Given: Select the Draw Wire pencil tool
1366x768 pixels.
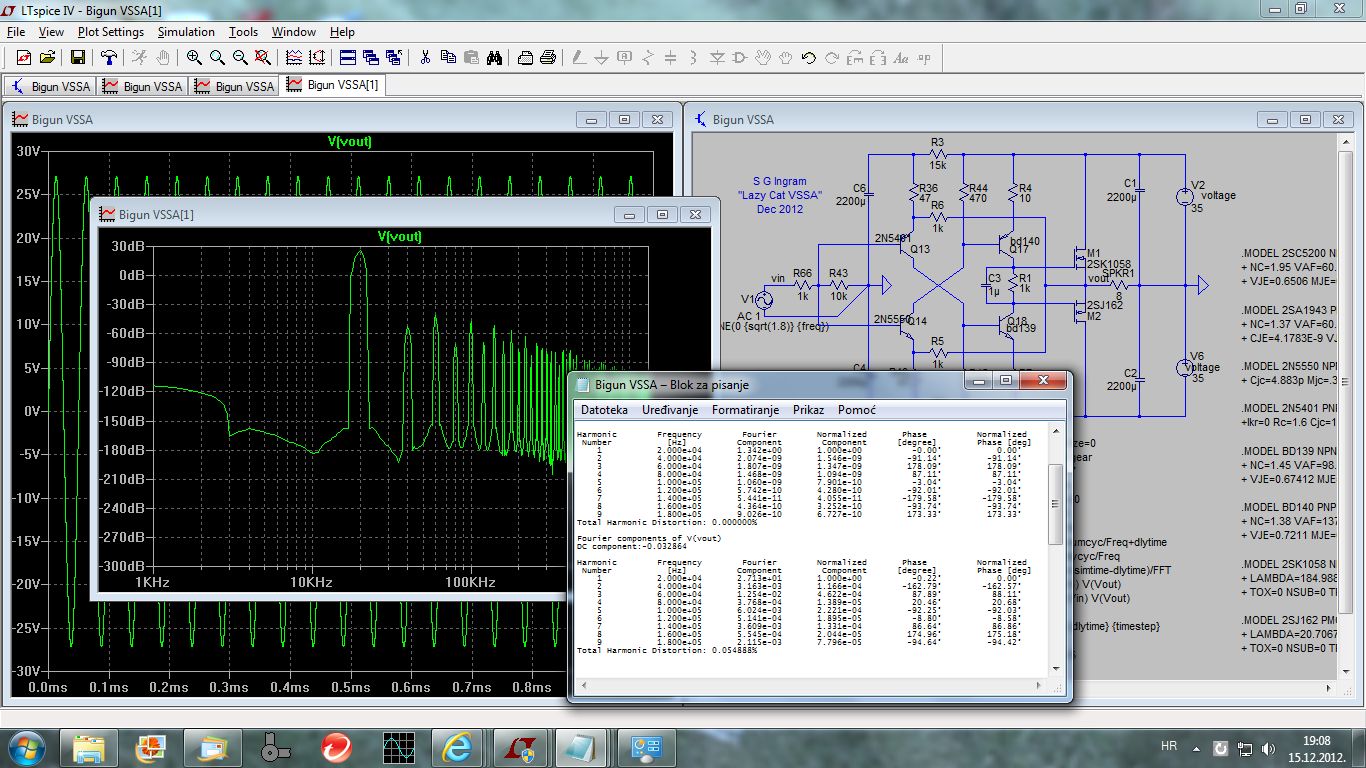Looking at the screenshot, I should [579, 57].
